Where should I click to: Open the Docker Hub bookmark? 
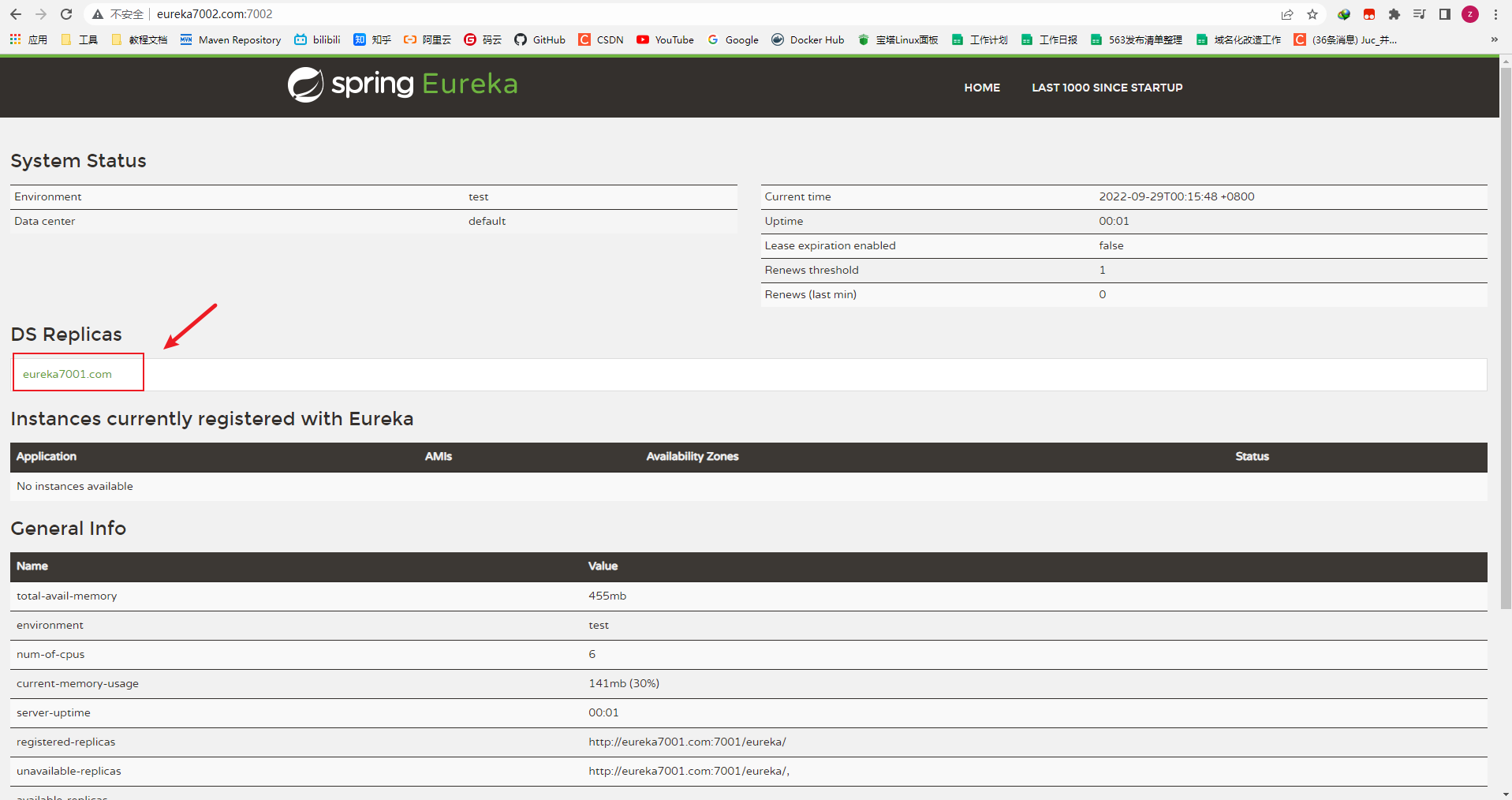tap(808, 39)
